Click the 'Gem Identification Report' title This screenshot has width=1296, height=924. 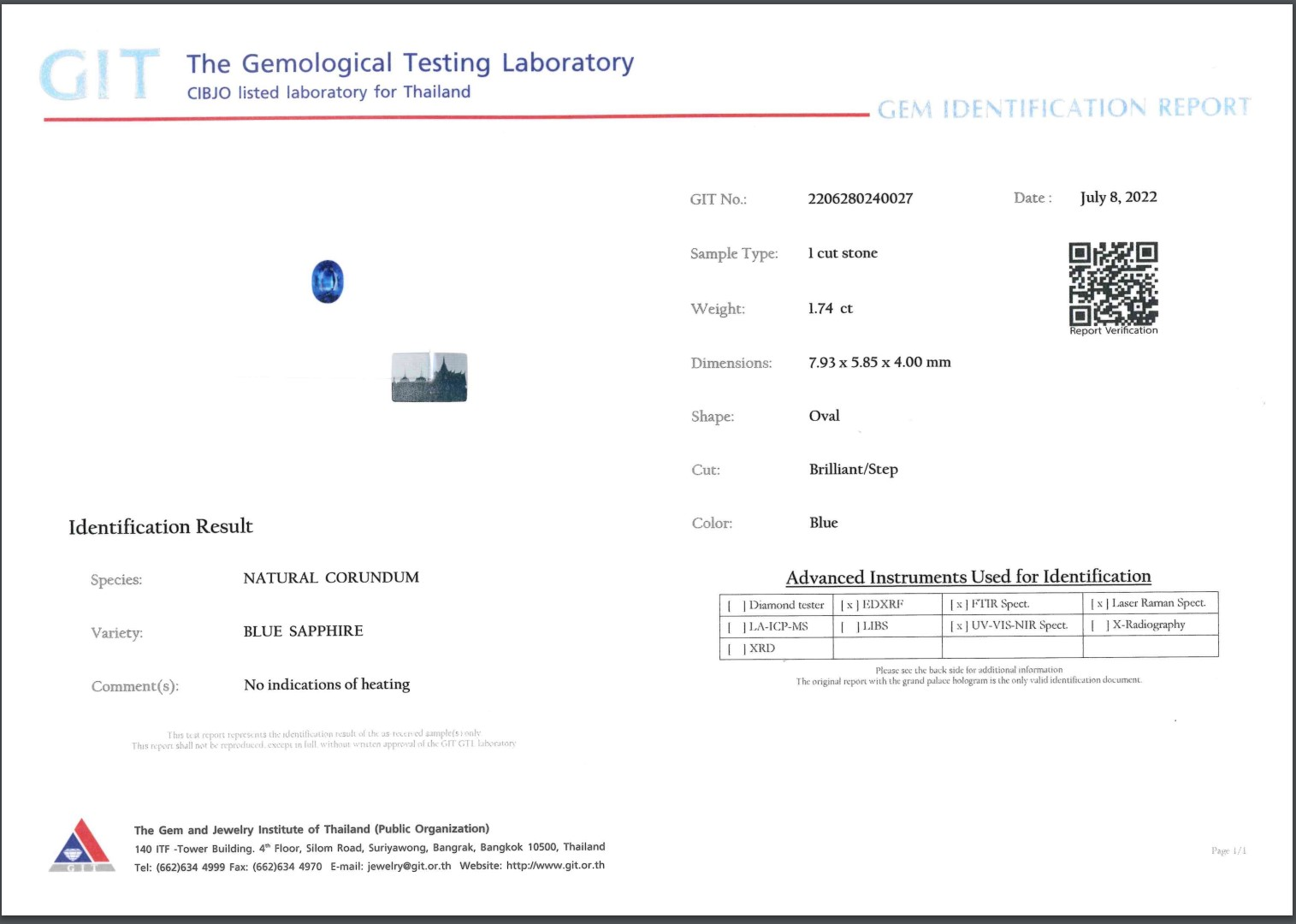click(1063, 109)
